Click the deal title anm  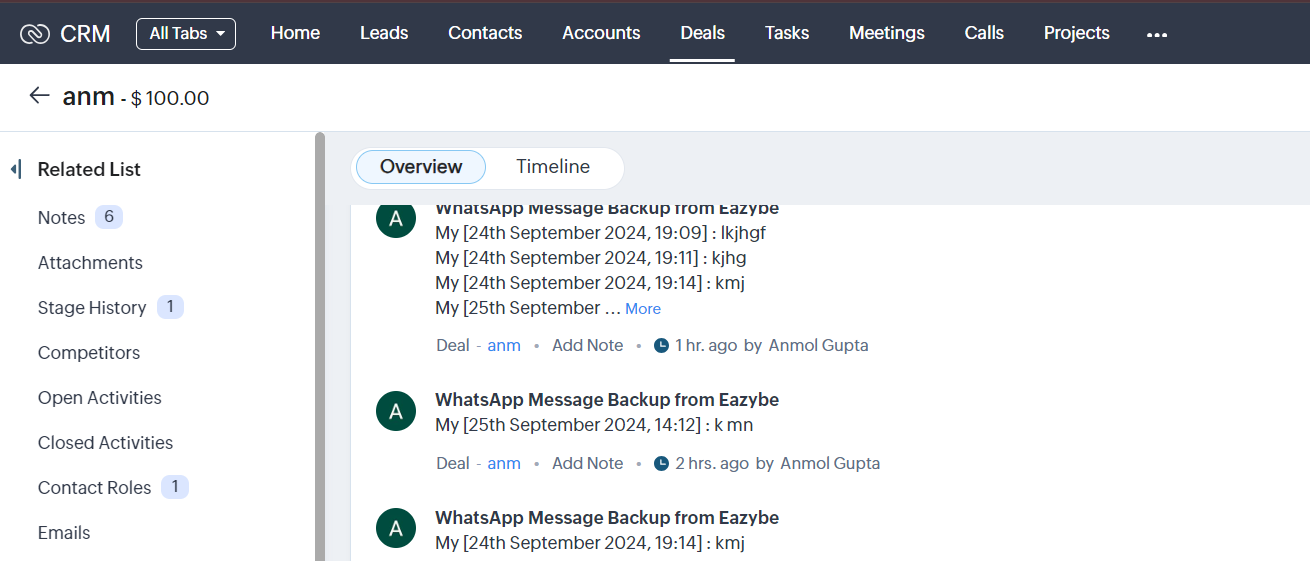click(x=88, y=97)
